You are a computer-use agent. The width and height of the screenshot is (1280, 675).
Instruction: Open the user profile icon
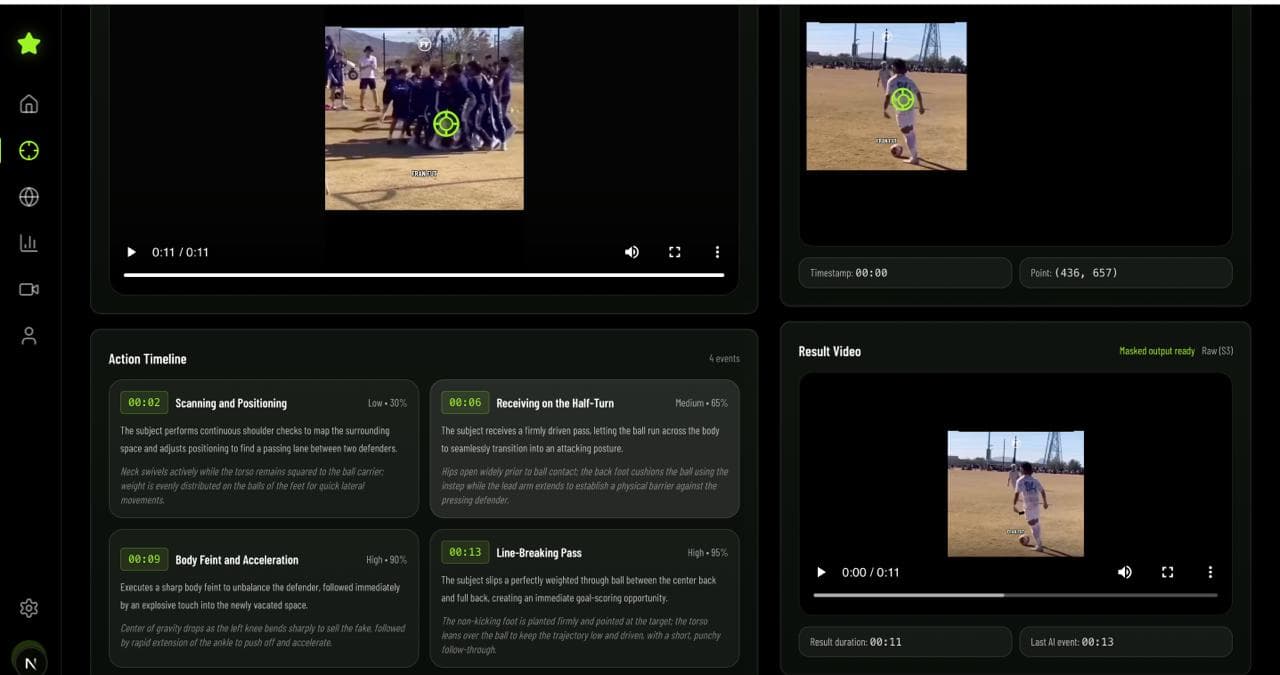28,335
